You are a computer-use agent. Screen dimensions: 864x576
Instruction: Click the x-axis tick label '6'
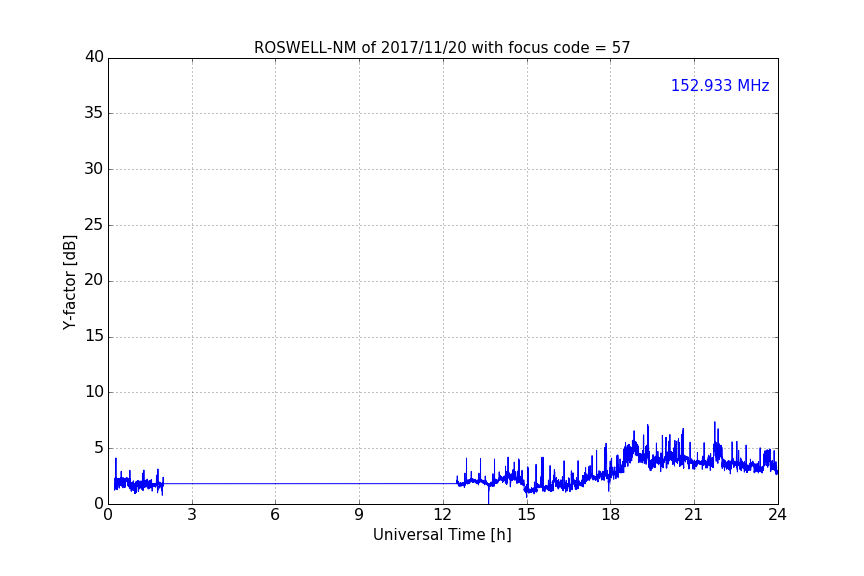click(x=275, y=515)
